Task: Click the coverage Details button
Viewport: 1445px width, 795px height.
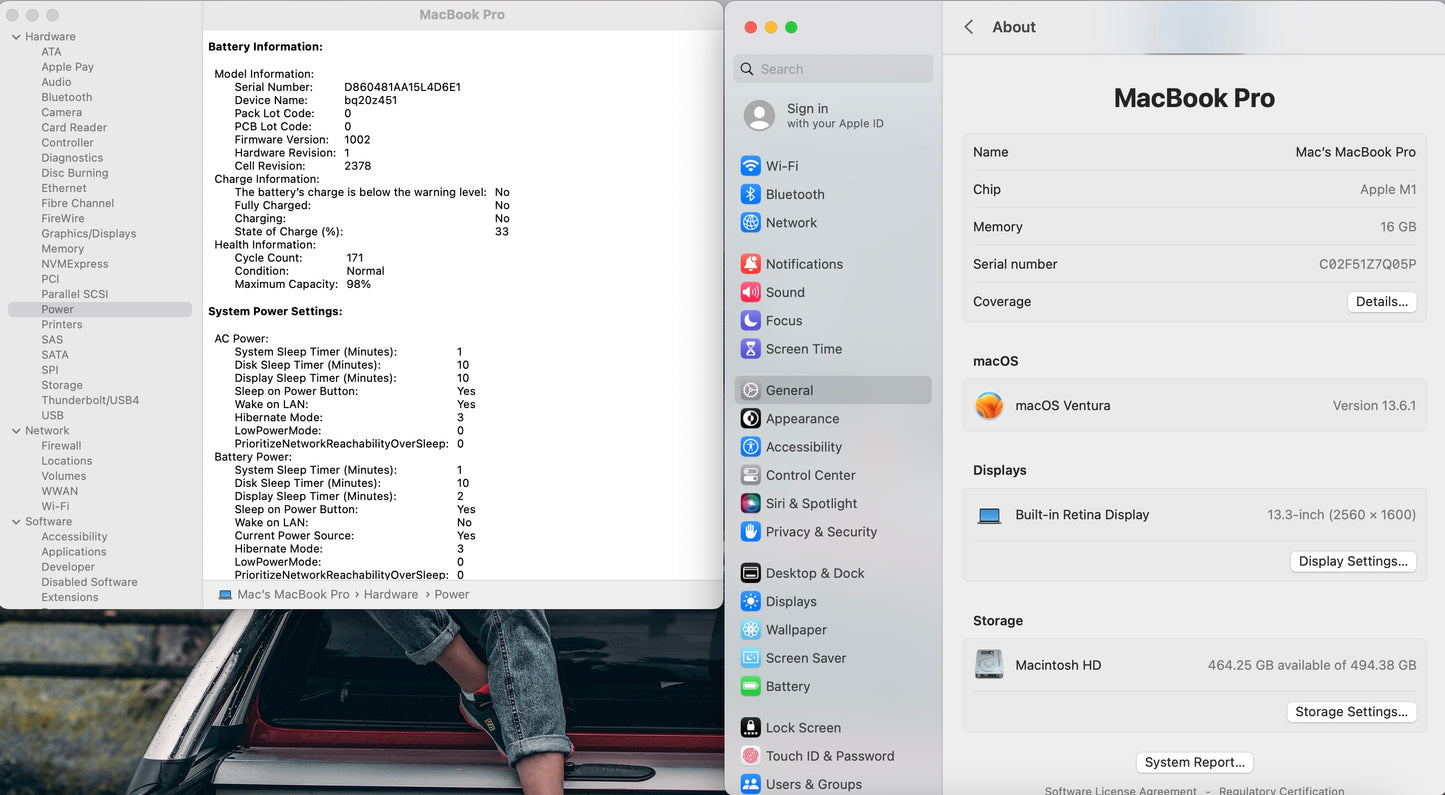Action: pyautogui.click(x=1381, y=302)
